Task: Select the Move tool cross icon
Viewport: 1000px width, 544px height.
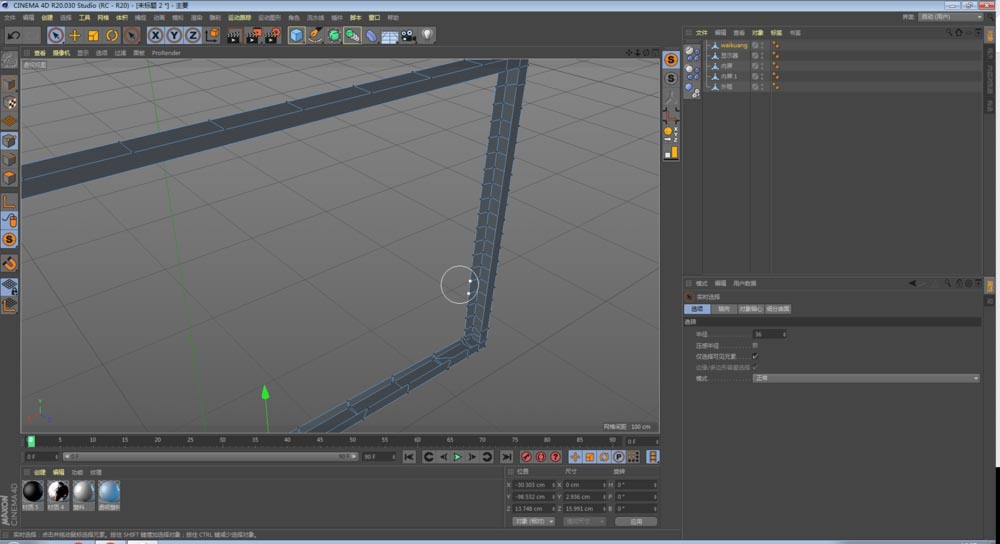Action: tap(75, 35)
